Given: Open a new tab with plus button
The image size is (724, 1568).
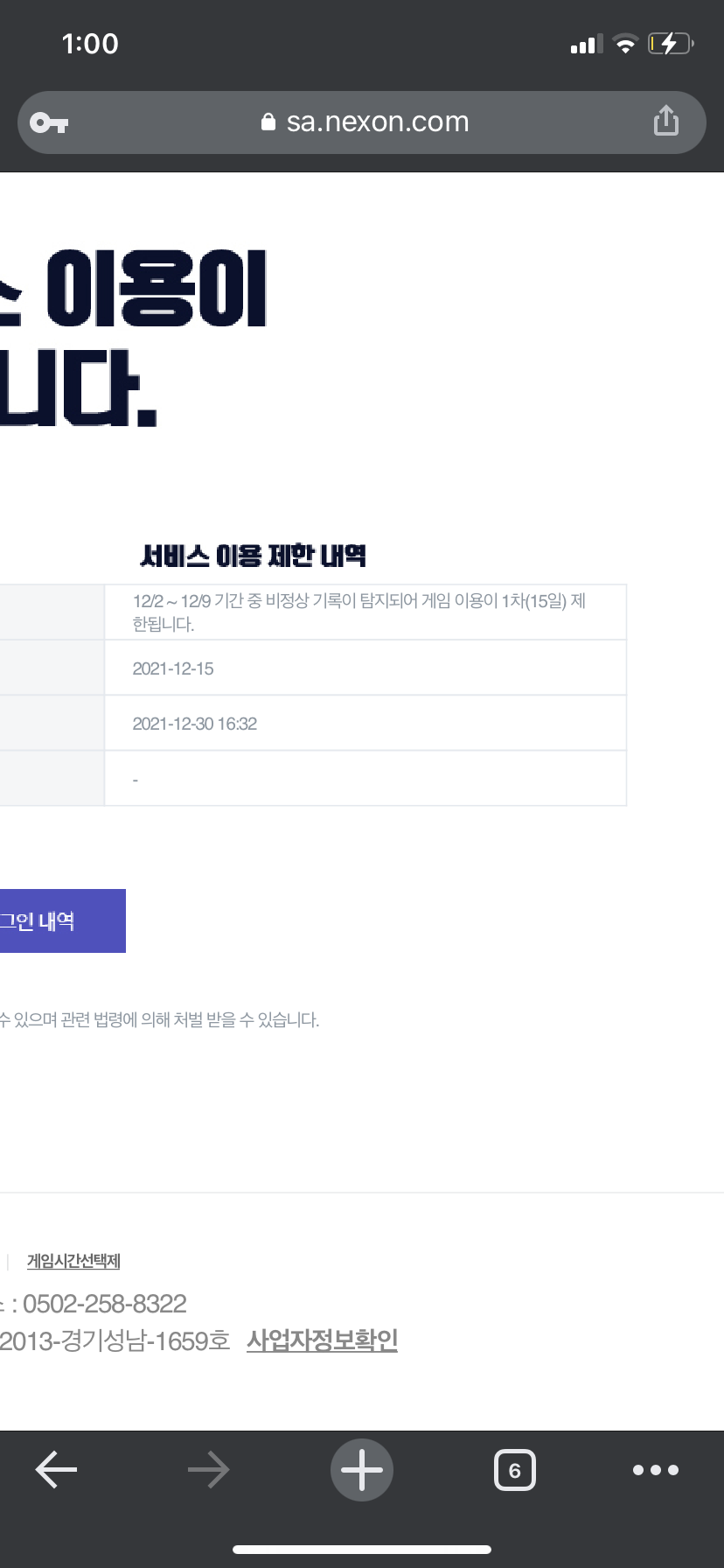Looking at the screenshot, I should pos(362,1470).
